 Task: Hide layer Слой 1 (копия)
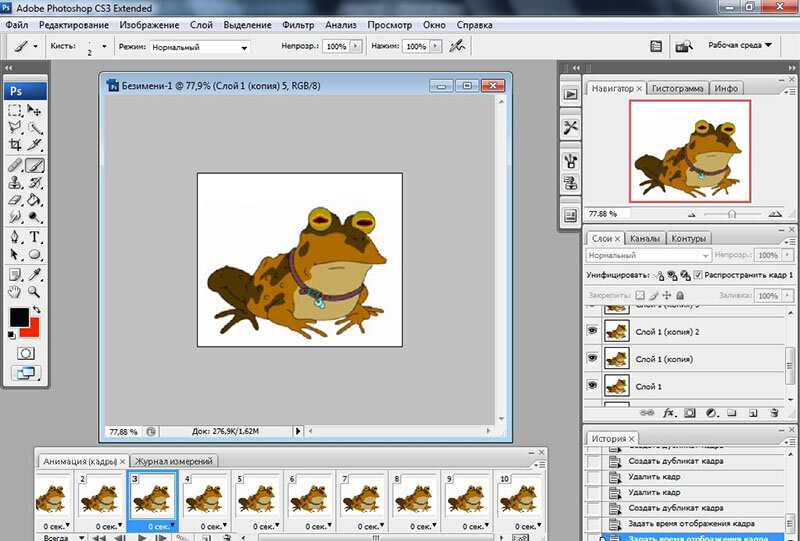592,358
